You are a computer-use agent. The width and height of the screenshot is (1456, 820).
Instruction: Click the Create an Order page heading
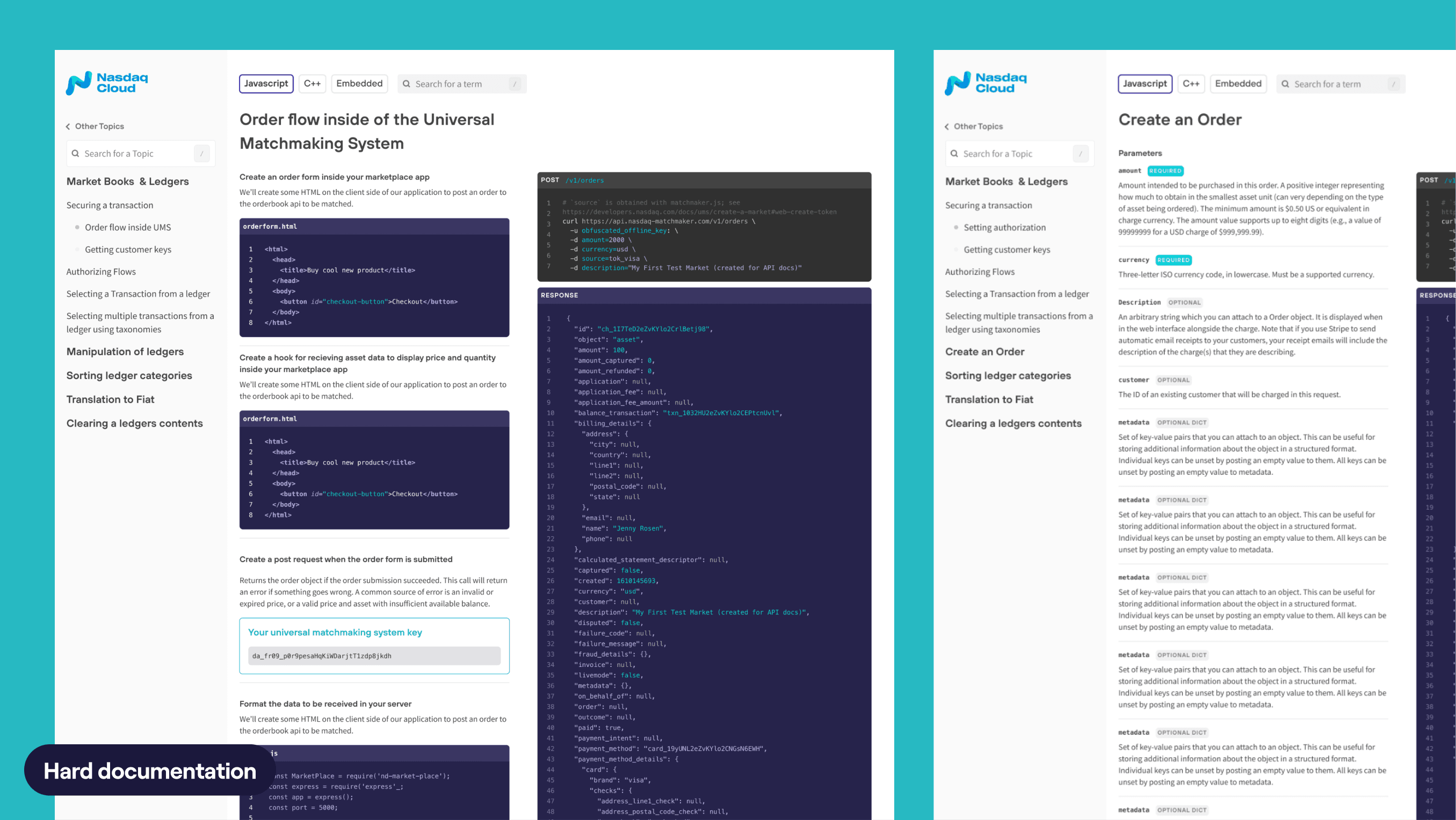pyautogui.click(x=1179, y=119)
